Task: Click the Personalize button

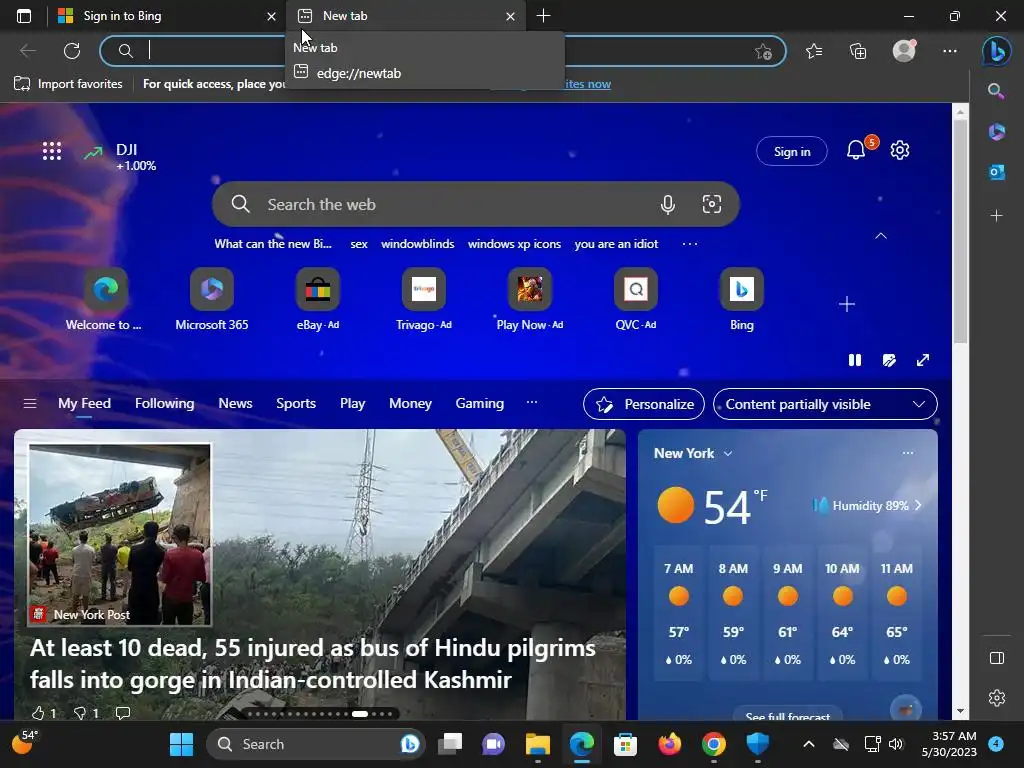Action: [x=644, y=404]
